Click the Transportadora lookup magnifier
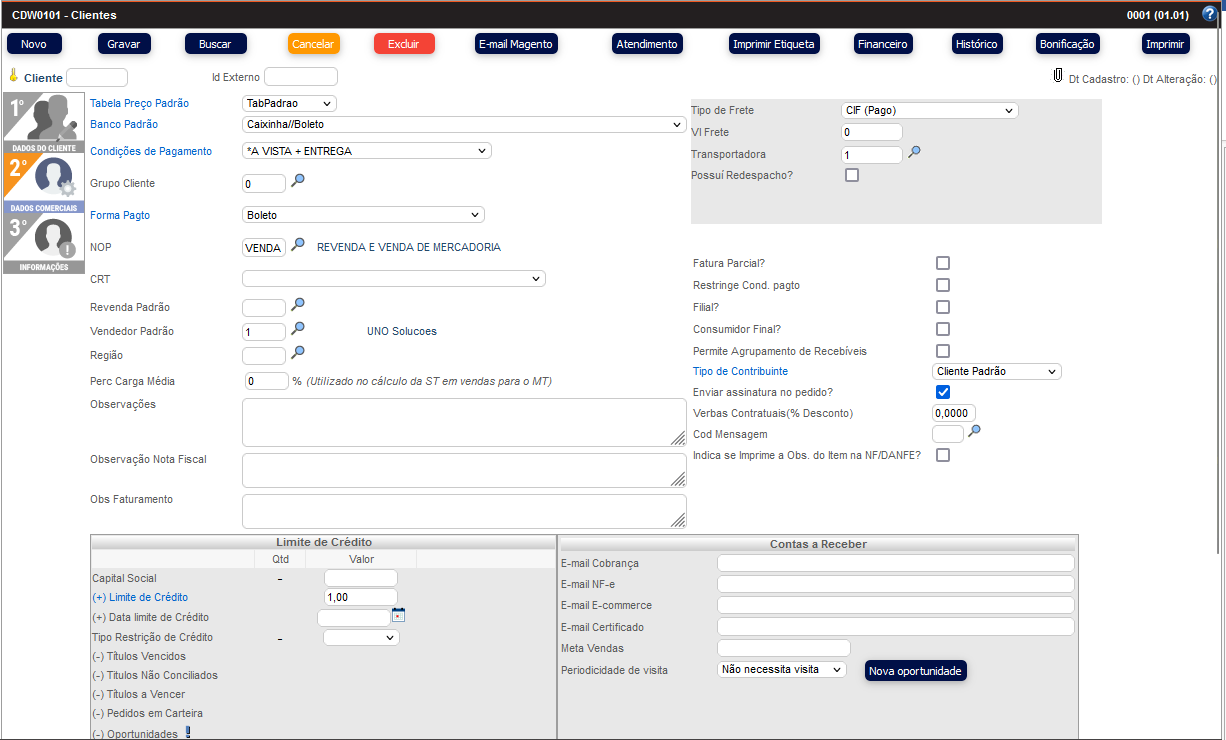Screen dimensions: 1226x740 coord(914,153)
